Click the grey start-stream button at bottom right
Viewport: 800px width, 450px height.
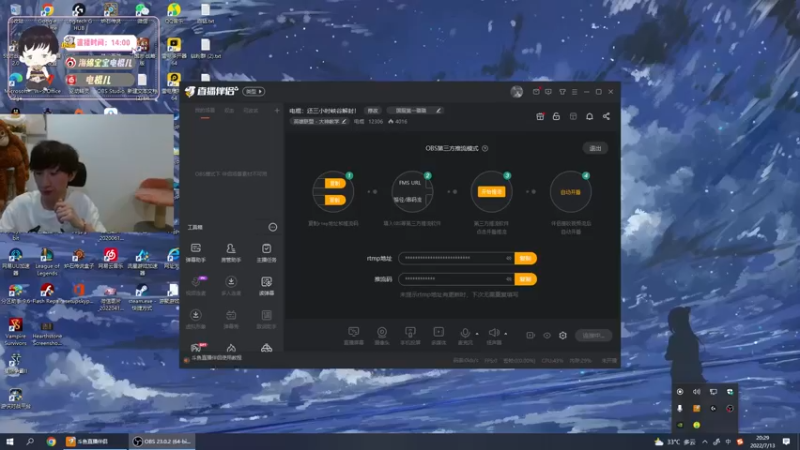click(593, 335)
